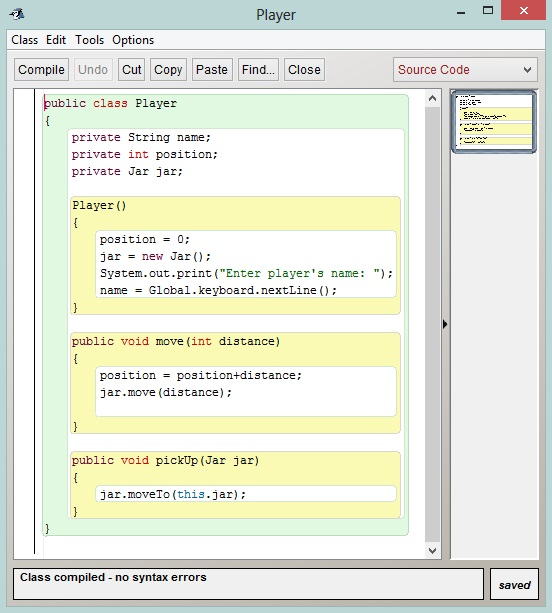The height and width of the screenshot is (613, 552).
Task: Open the Class menu
Action: pyautogui.click(x=25, y=40)
